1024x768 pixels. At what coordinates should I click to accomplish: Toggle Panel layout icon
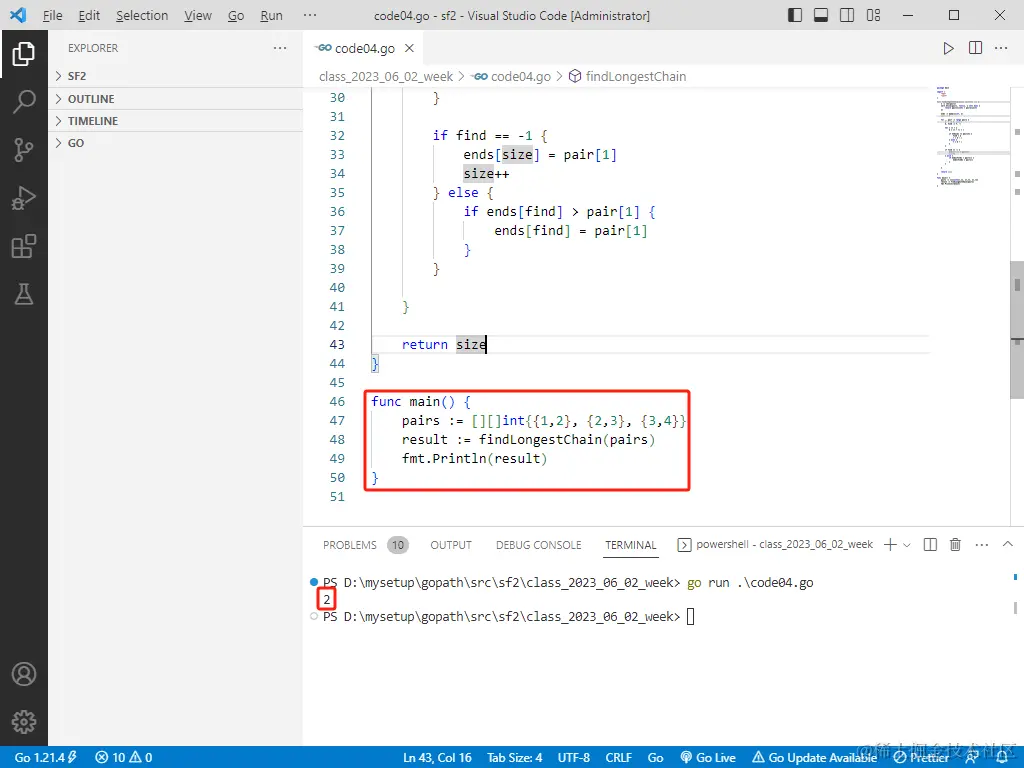click(x=821, y=15)
